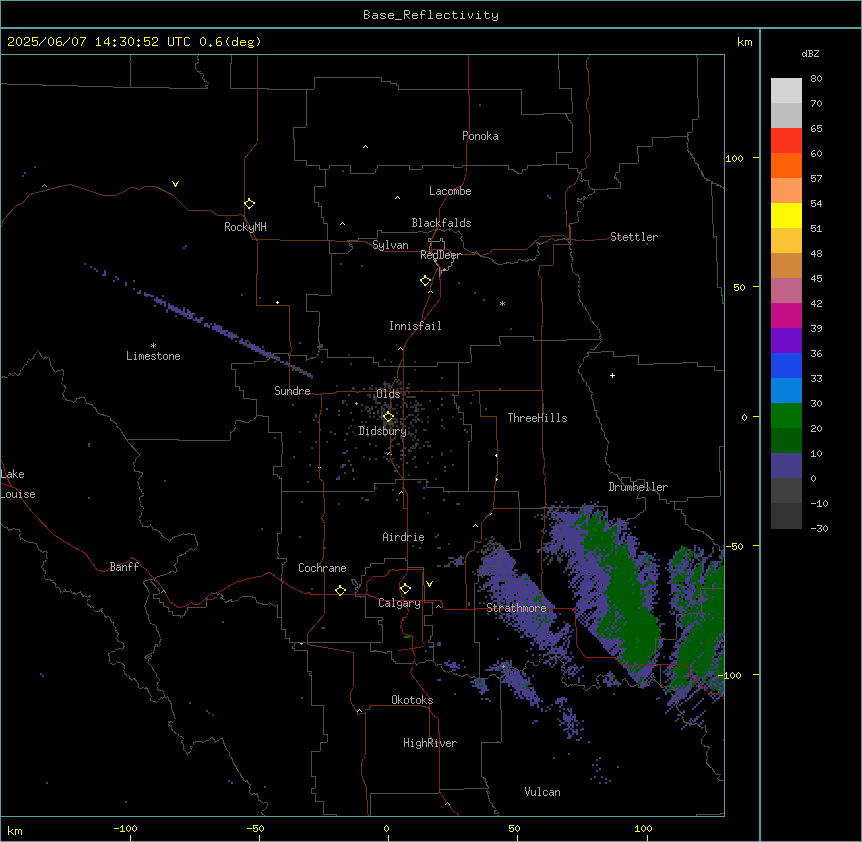Click the asterisk marker above Limestone label
862x842 pixels.
click(x=153, y=345)
